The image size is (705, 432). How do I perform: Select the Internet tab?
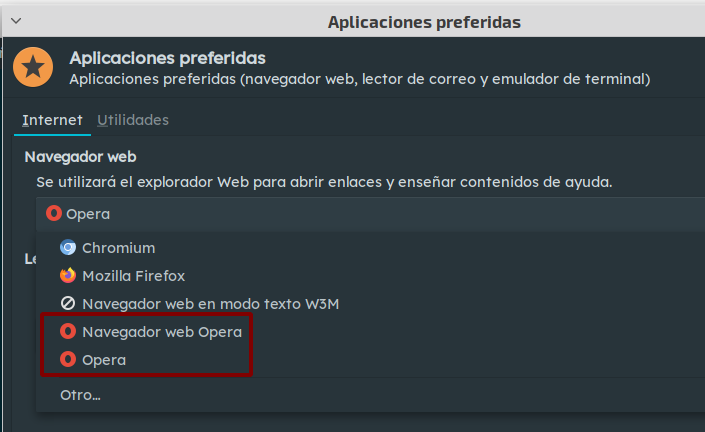point(53,120)
